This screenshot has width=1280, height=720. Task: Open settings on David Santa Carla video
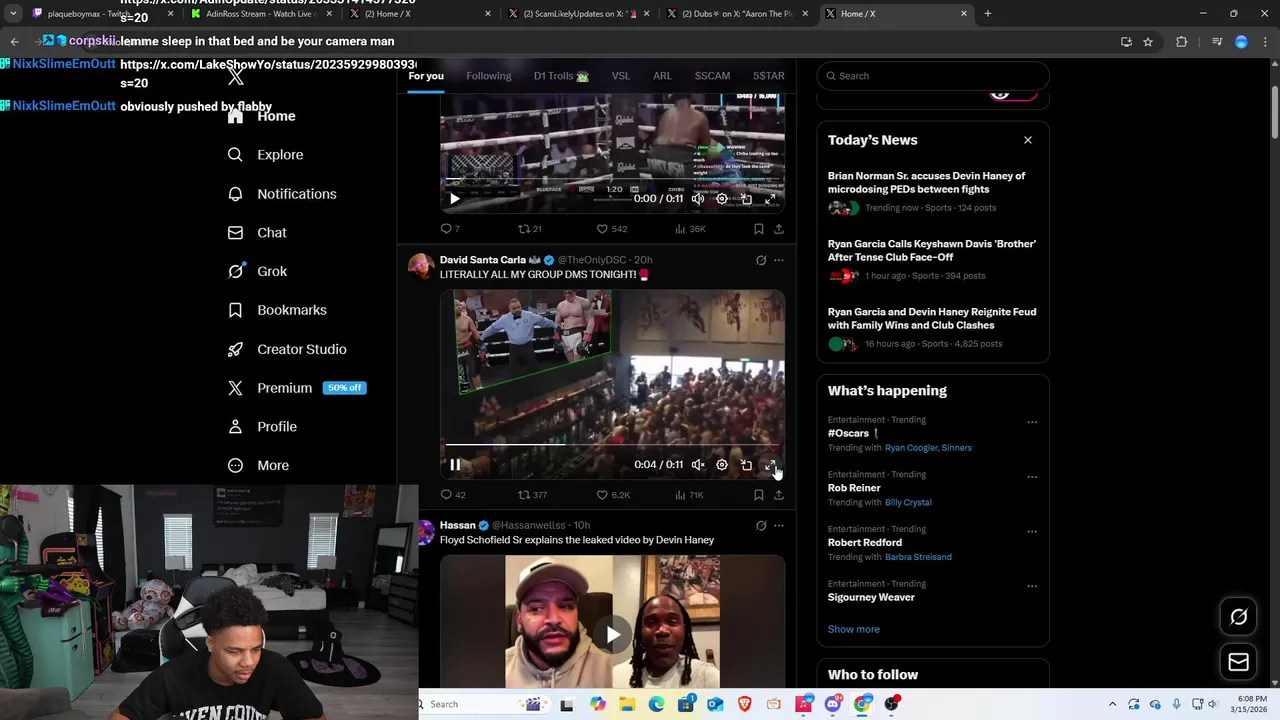[x=722, y=465]
